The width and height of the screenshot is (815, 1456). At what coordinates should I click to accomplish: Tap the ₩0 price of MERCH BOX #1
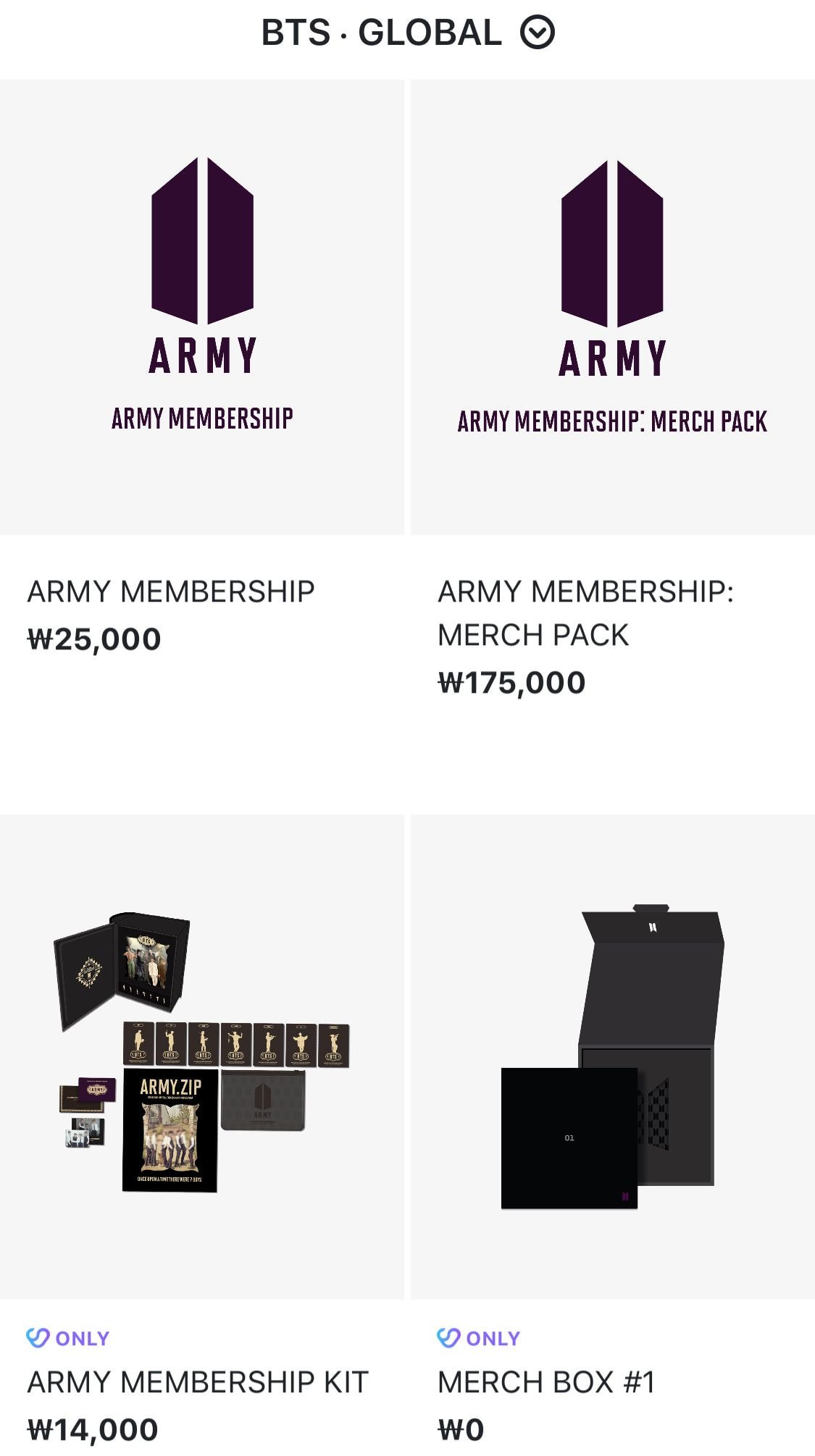(x=461, y=1430)
